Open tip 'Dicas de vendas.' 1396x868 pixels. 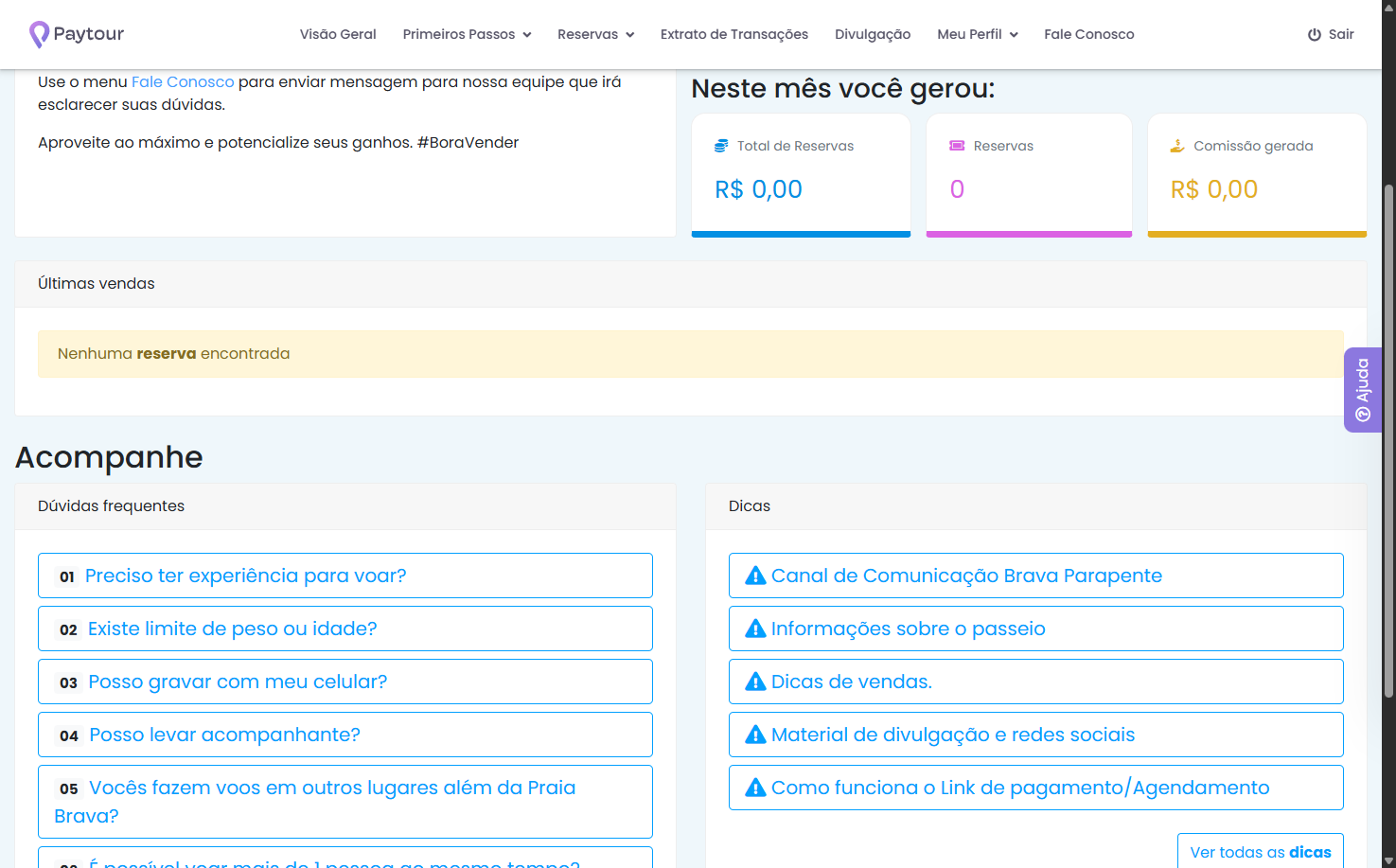[x=1036, y=682]
